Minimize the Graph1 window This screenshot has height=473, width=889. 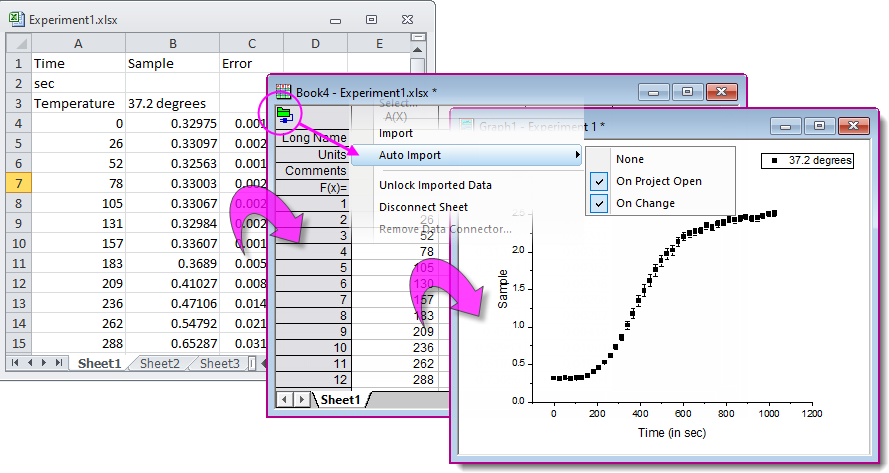click(785, 126)
